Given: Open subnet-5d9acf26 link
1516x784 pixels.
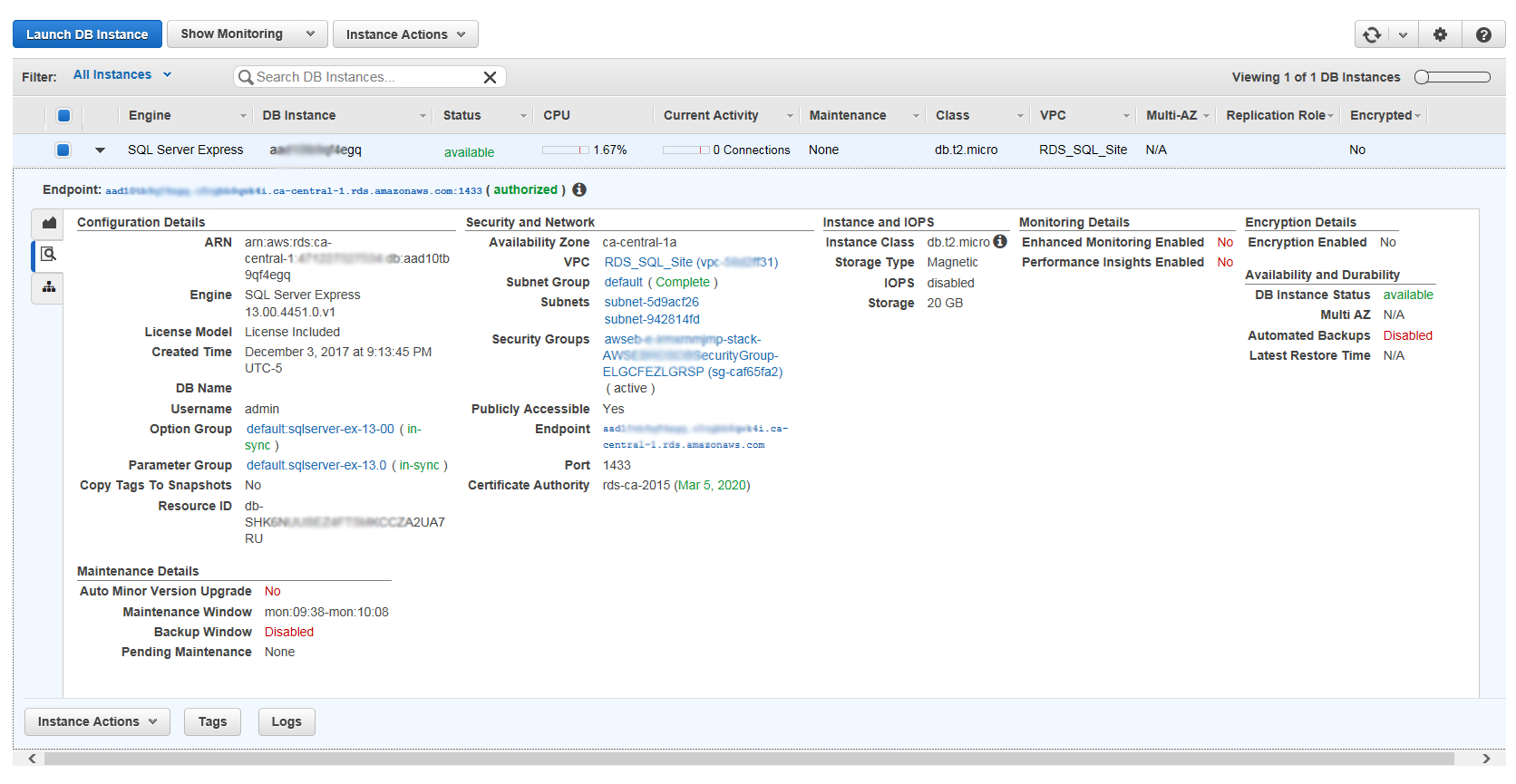Looking at the screenshot, I should click(652, 302).
